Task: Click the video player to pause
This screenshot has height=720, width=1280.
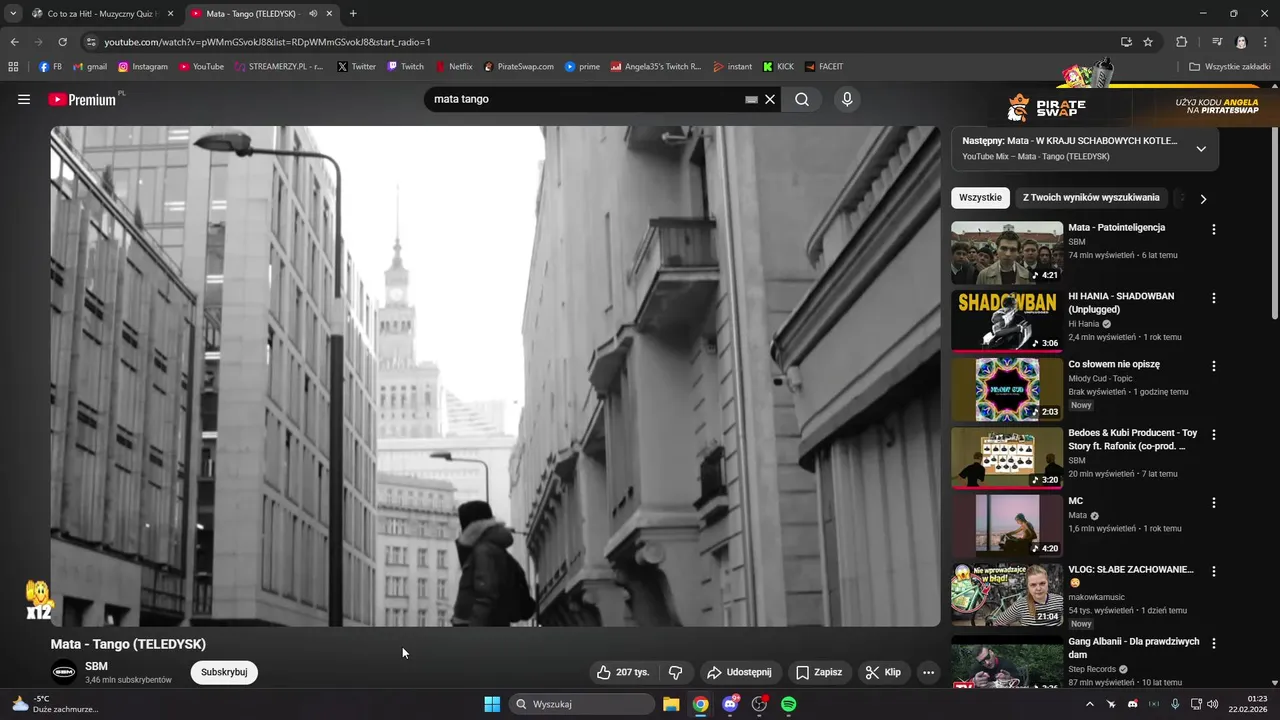Action: point(495,376)
